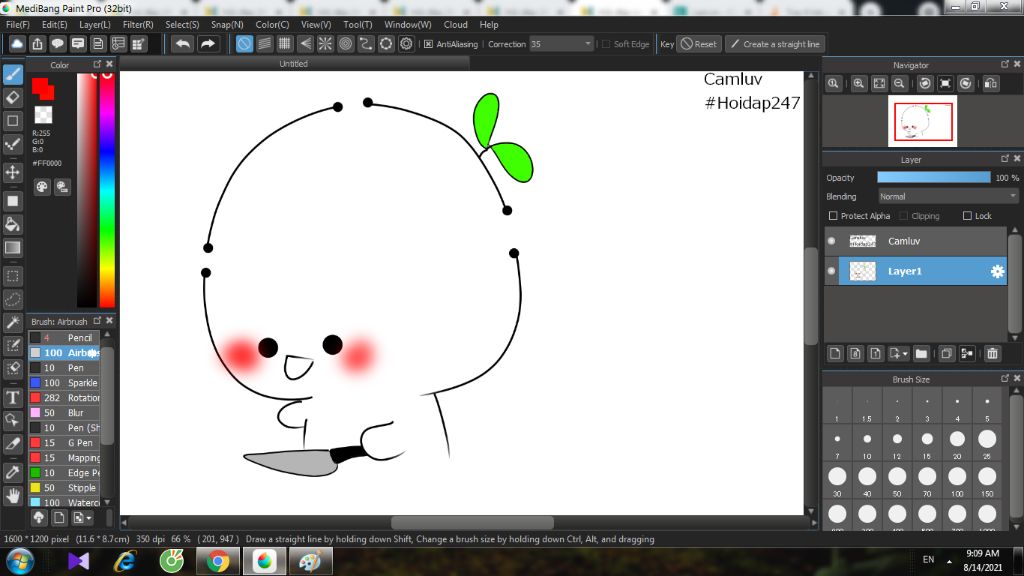Open the Filter menu
The height and width of the screenshot is (576, 1024).
138,24
